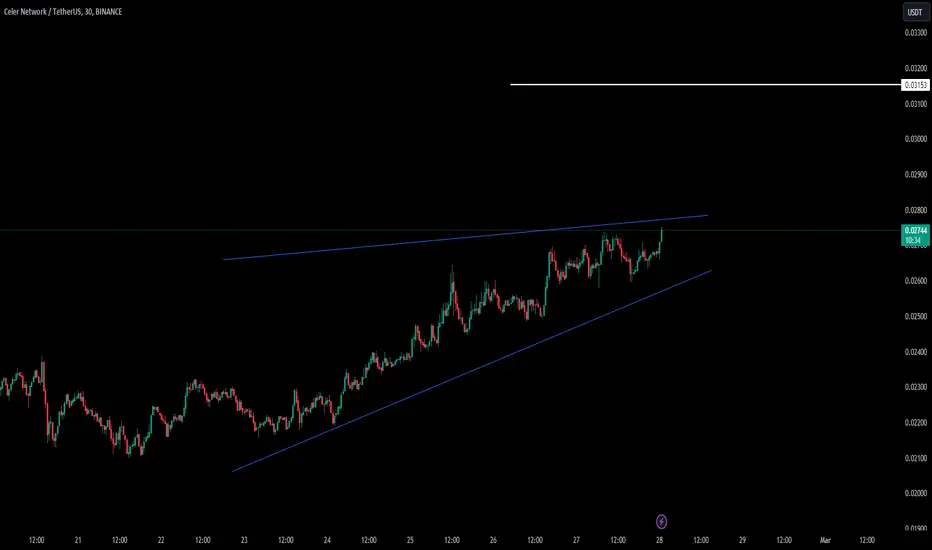Viewport: 932px width, 550px height.
Task: Click the 0.03100 price axis label
Action: tap(915, 104)
